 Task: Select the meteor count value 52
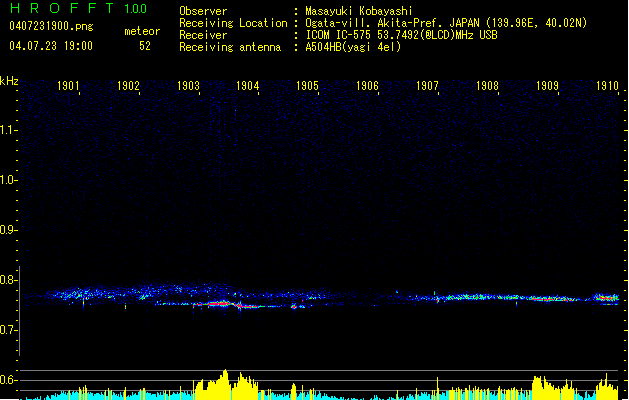(145, 46)
